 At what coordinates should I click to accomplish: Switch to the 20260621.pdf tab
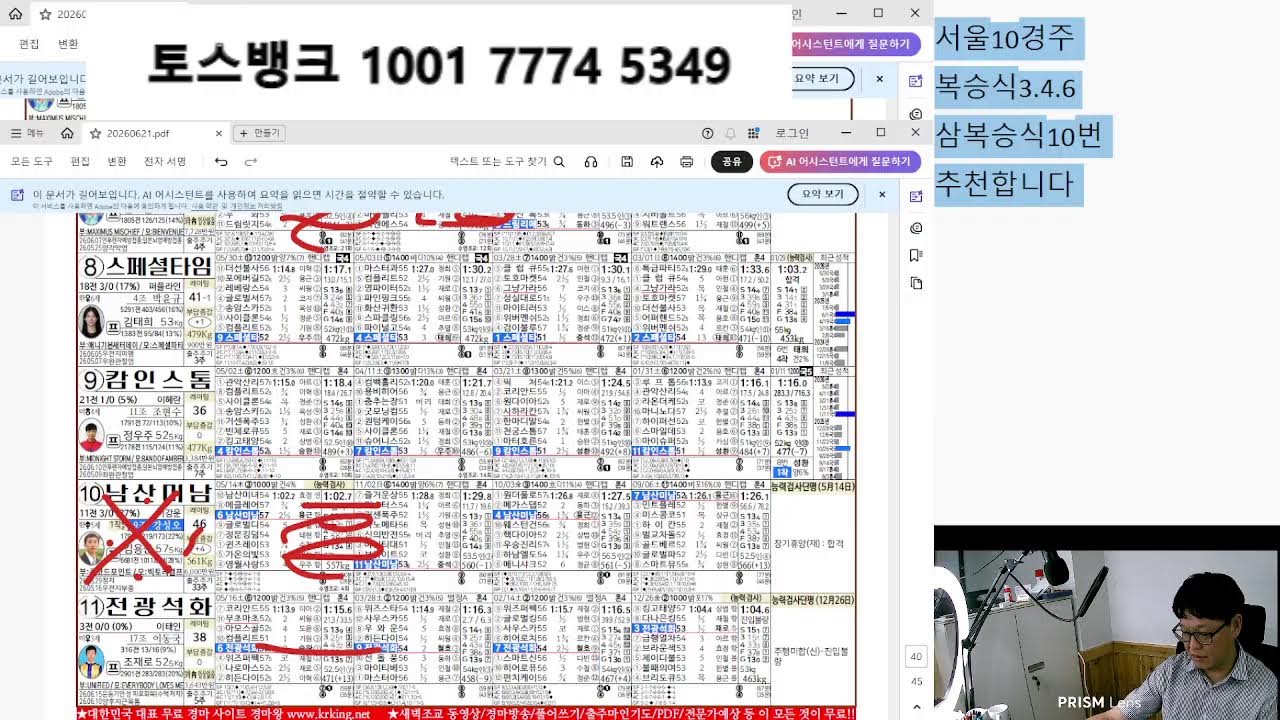140,133
